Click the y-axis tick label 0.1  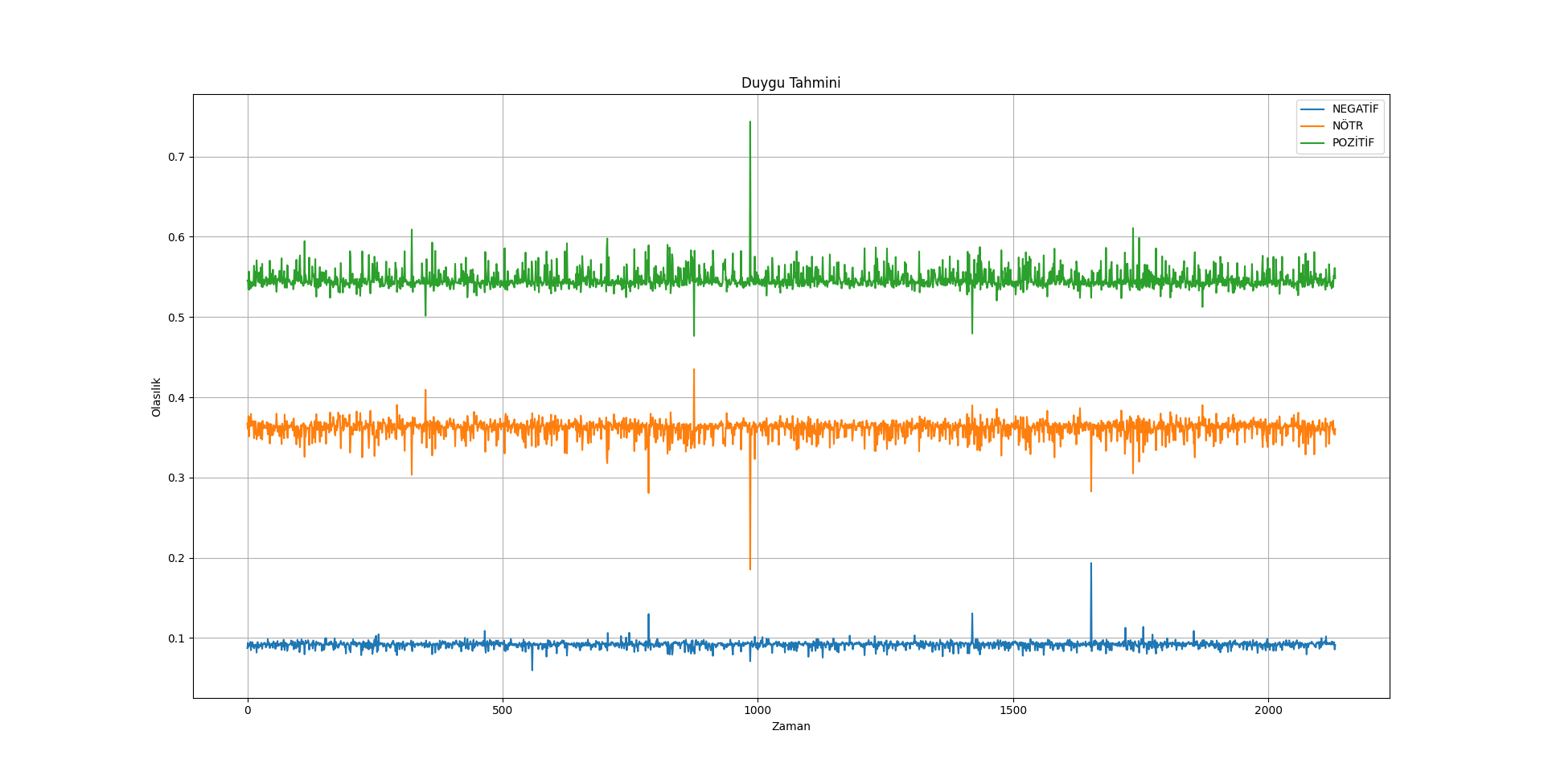[176, 638]
